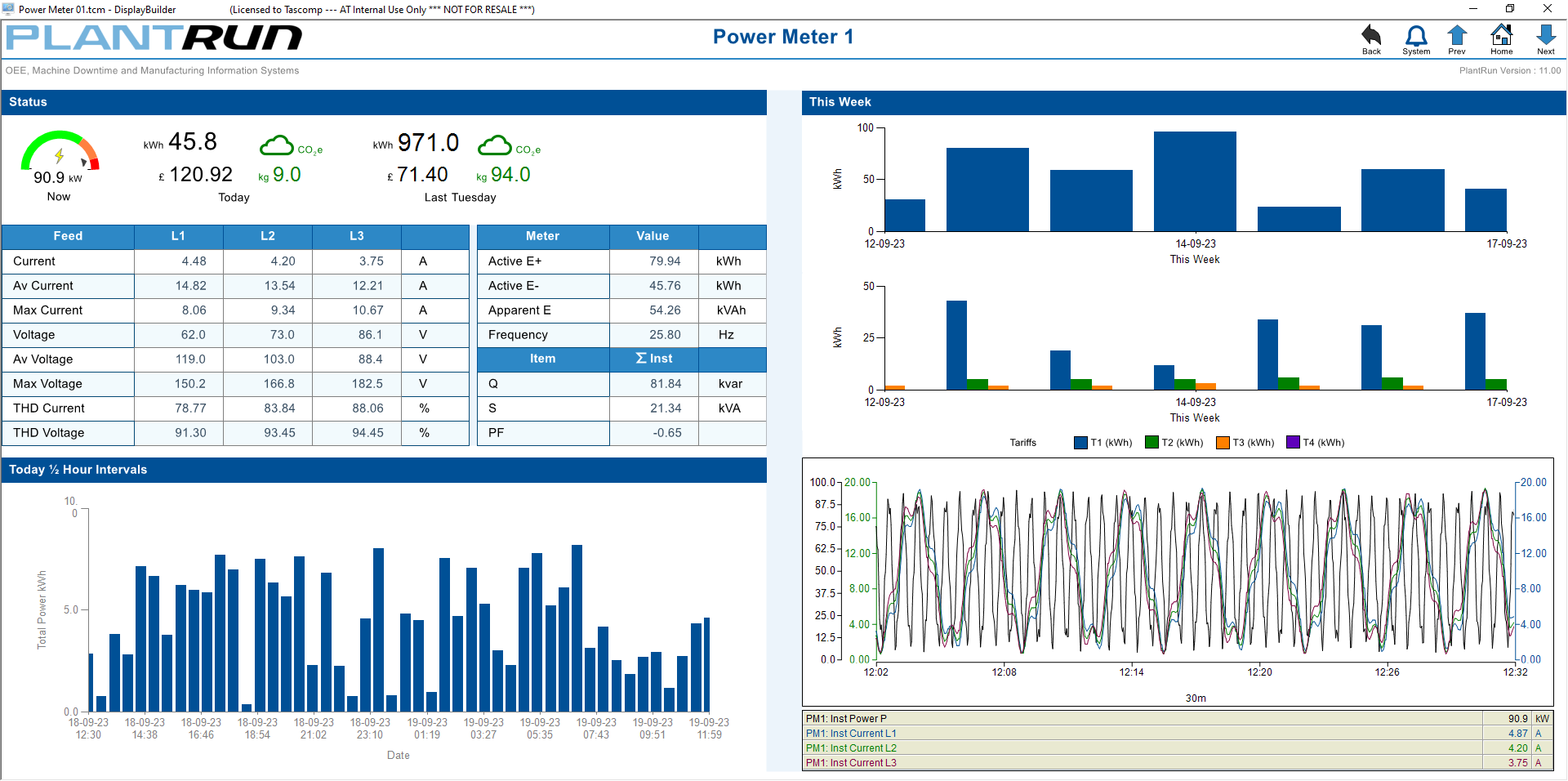Select the T4 (kWh) purple legend swatch
The width and height of the screenshot is (1568, 781).
pos(1293,442)
